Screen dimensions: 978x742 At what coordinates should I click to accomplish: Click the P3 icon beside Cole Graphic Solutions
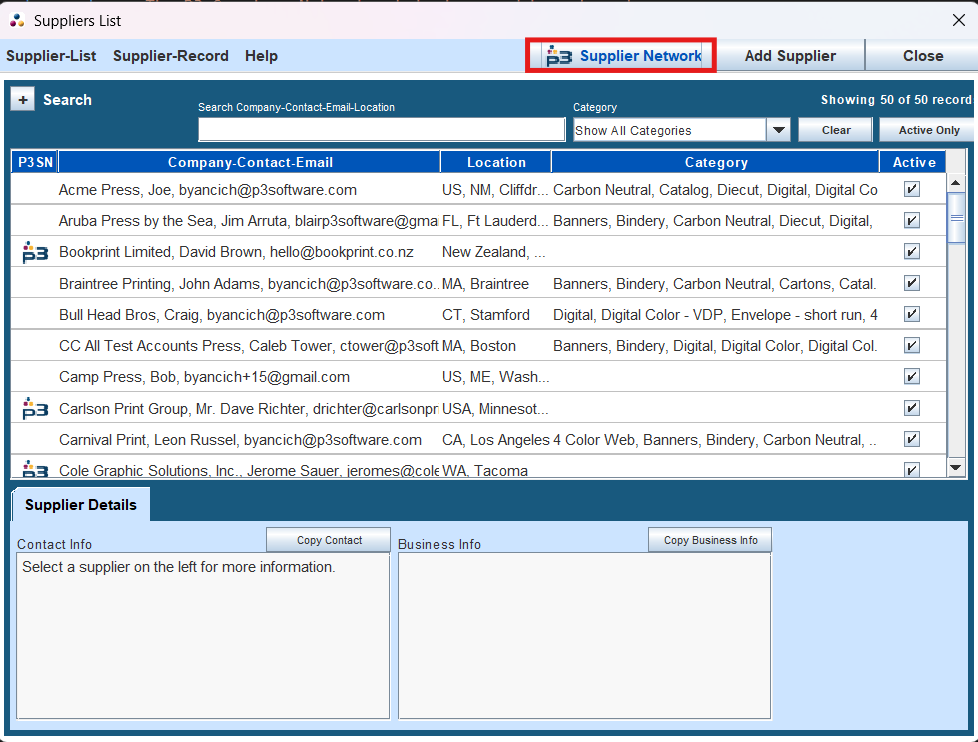35,469
